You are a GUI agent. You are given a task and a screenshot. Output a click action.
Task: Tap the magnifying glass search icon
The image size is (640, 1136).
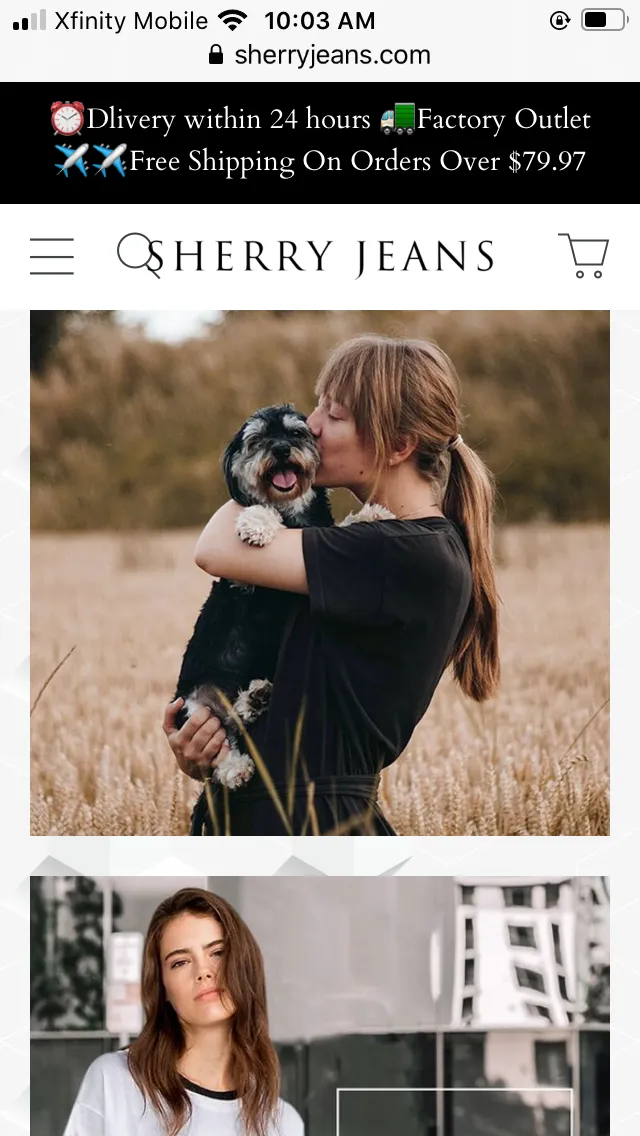pyautogui.click(x=136, y=253)
